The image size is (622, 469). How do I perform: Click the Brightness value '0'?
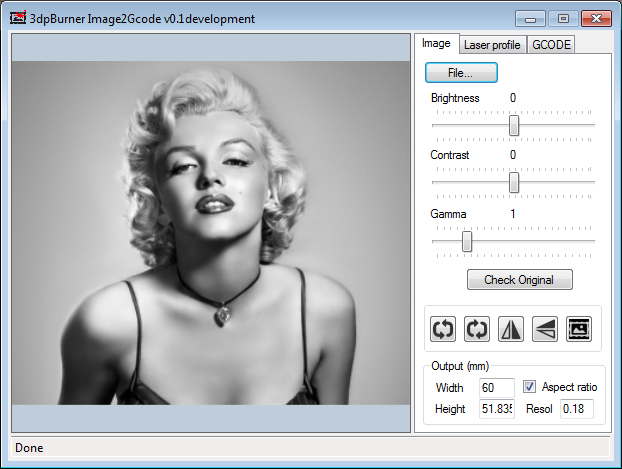(x=513, y=98)
